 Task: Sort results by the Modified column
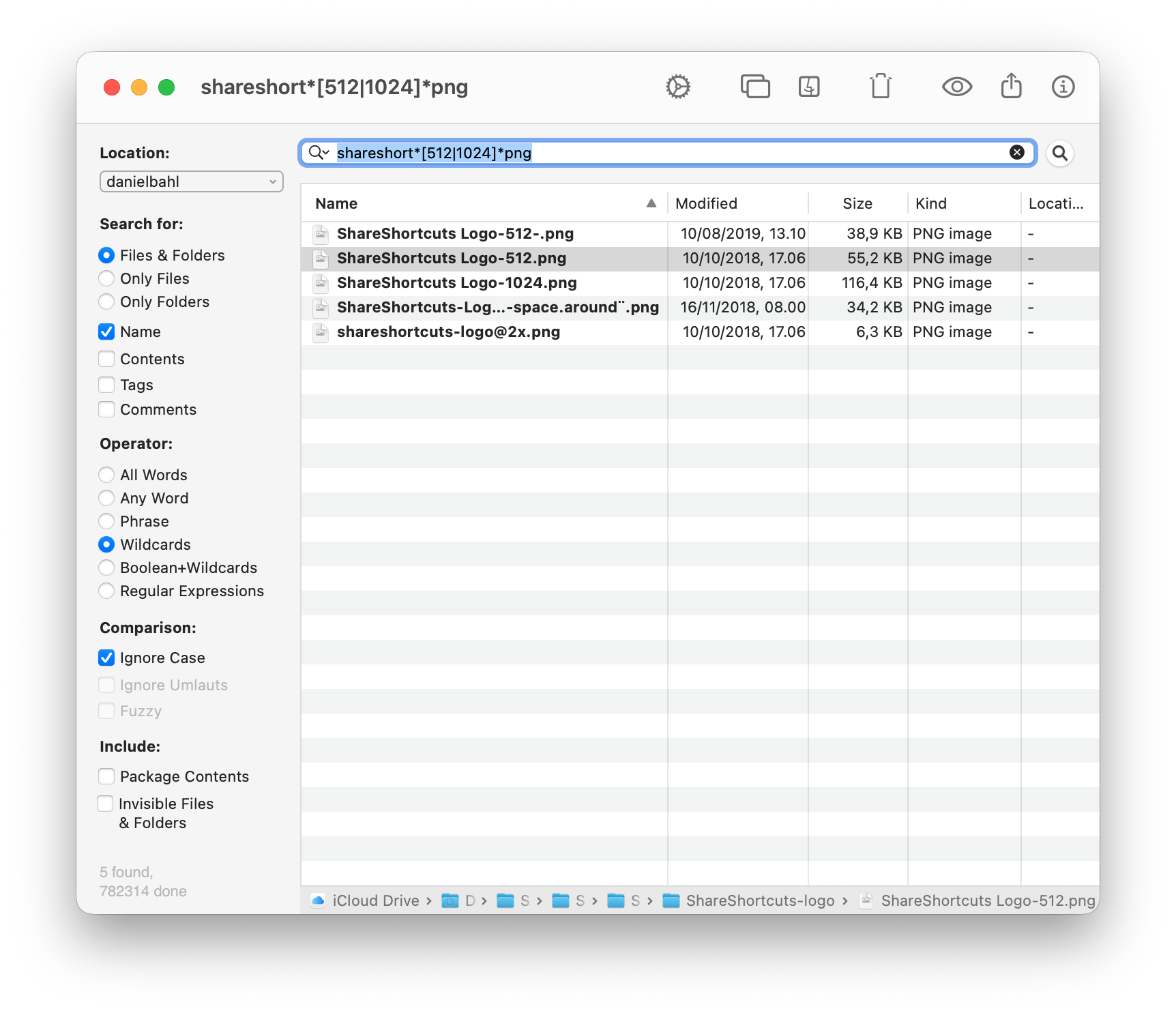point(737,203)
